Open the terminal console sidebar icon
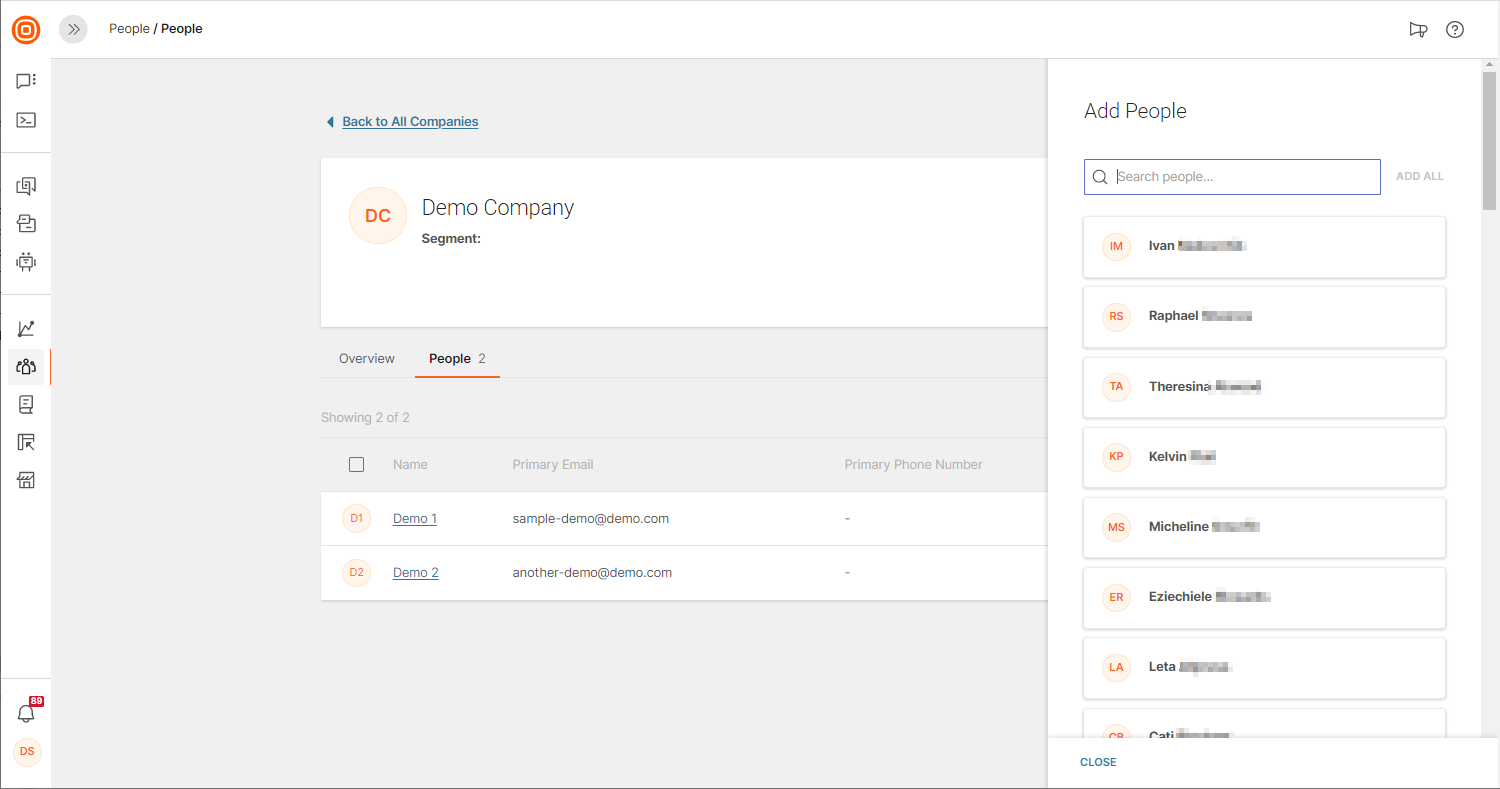The image size is (1500, 789). point(26,120)
